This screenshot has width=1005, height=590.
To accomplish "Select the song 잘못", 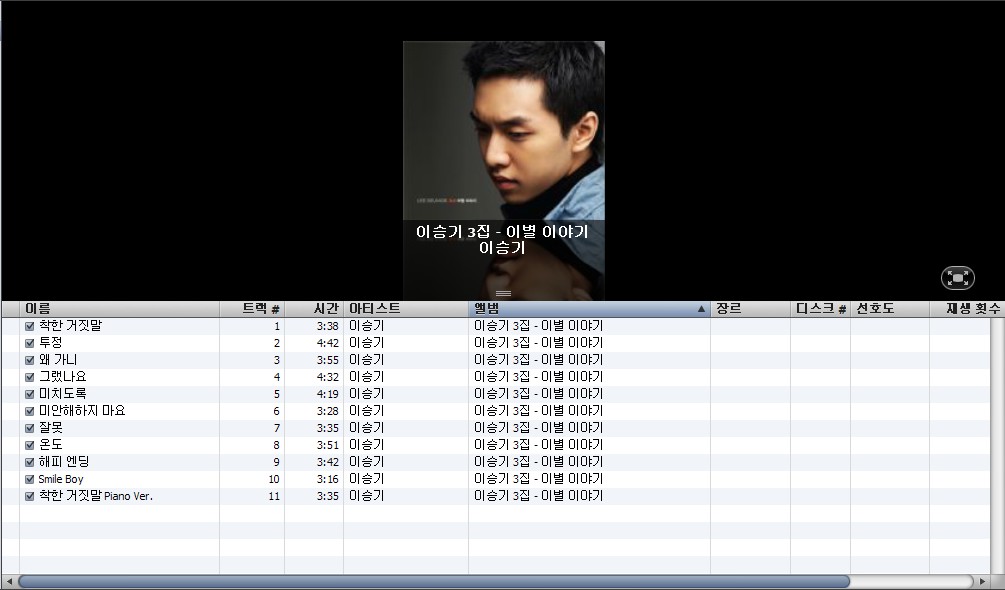I will pos(51,428).
